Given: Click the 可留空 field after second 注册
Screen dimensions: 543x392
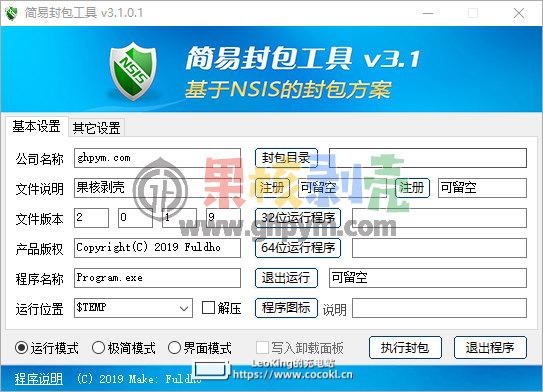Looking at the screenshot, I should 482,188.
